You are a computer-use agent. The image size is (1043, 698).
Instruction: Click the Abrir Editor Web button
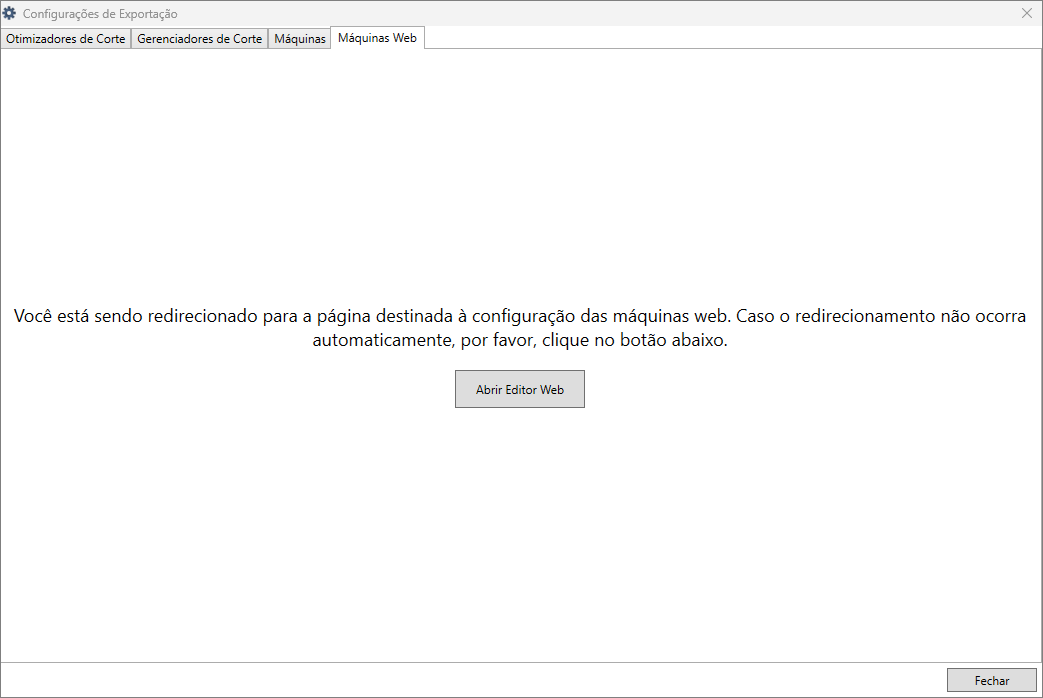coord(520,389)
